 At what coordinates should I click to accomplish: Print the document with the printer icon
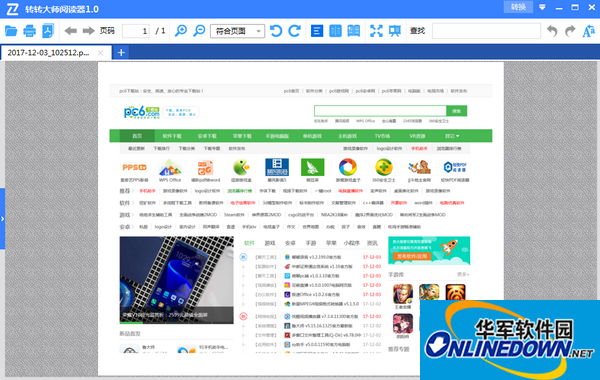coord(29,31)
